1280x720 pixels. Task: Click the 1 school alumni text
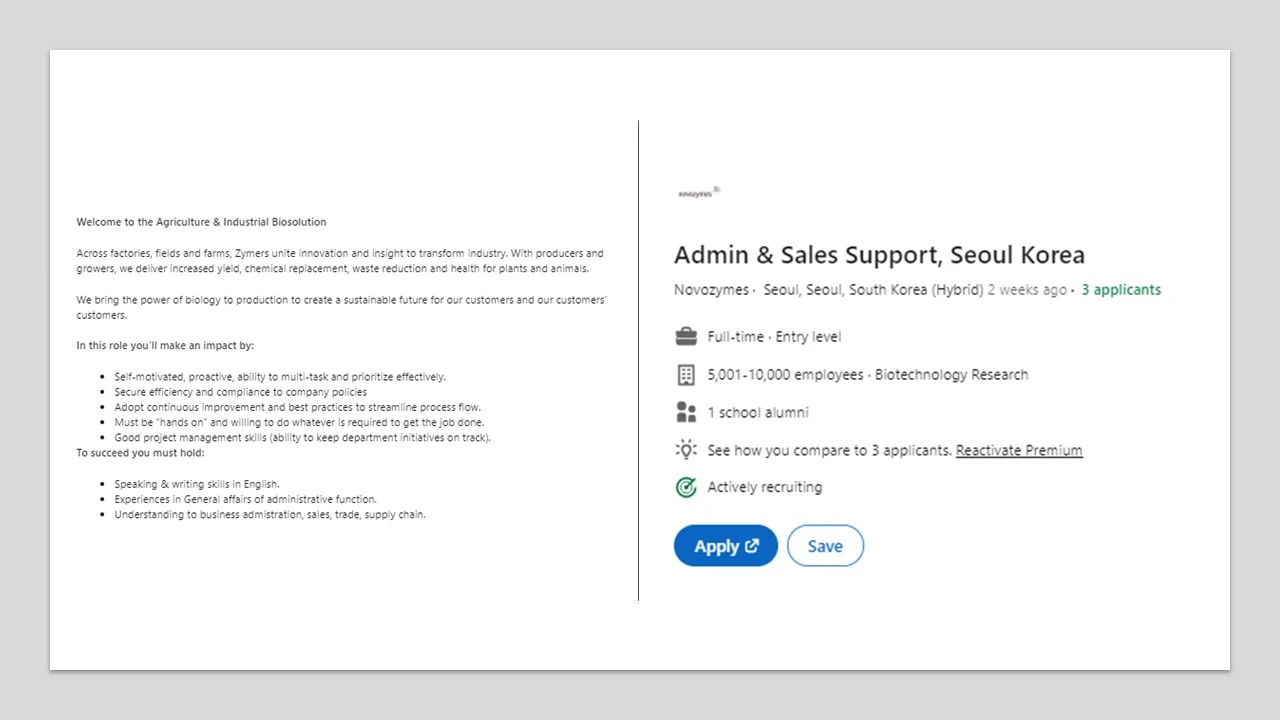coord(758,412)
